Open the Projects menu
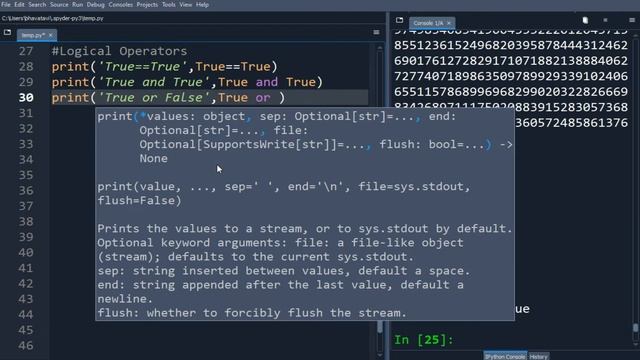640x360 pixels. [x=147, y=5]
